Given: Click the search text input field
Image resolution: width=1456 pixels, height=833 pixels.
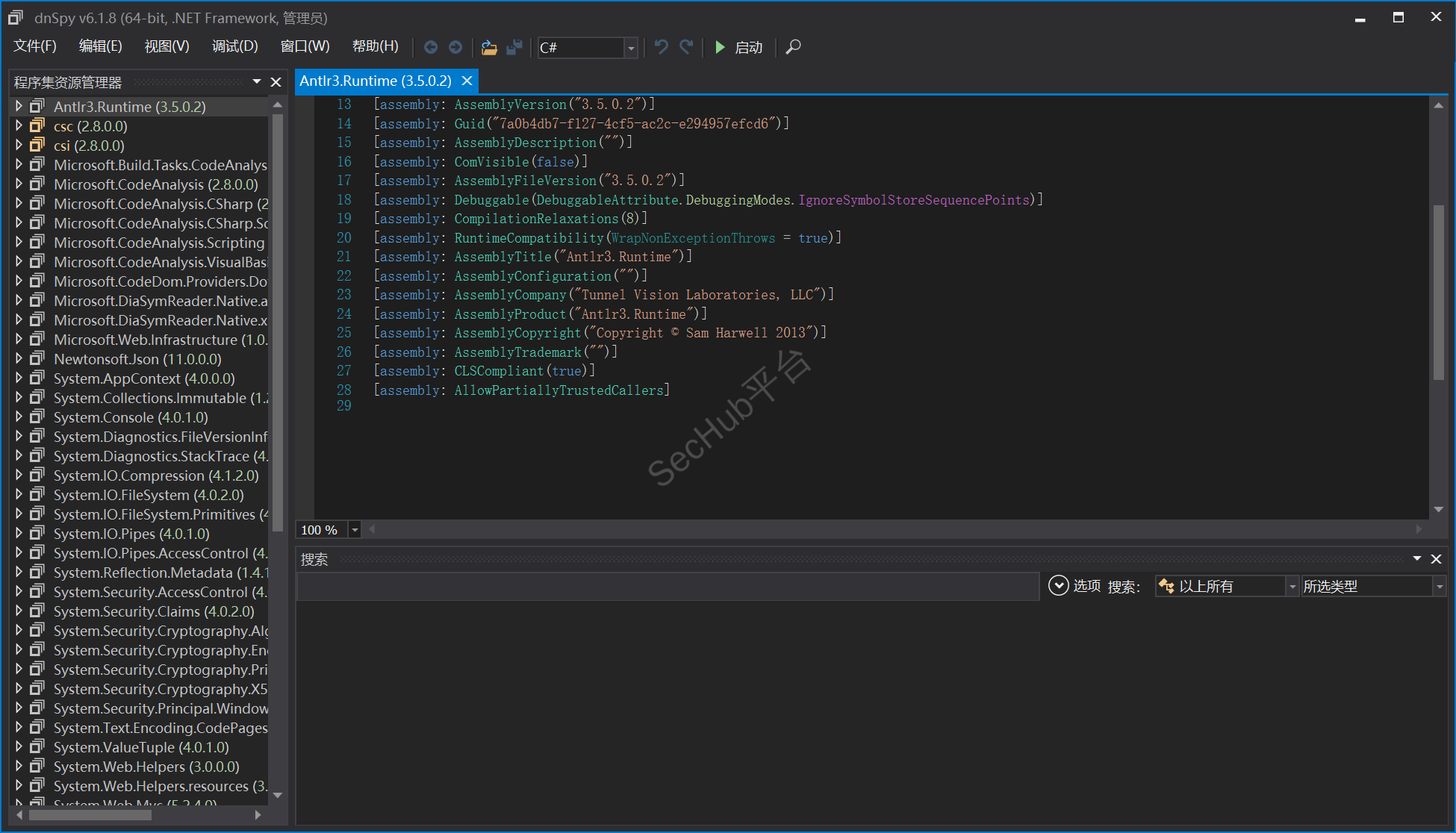Looking at the screenshot, I should coord(667,587).
